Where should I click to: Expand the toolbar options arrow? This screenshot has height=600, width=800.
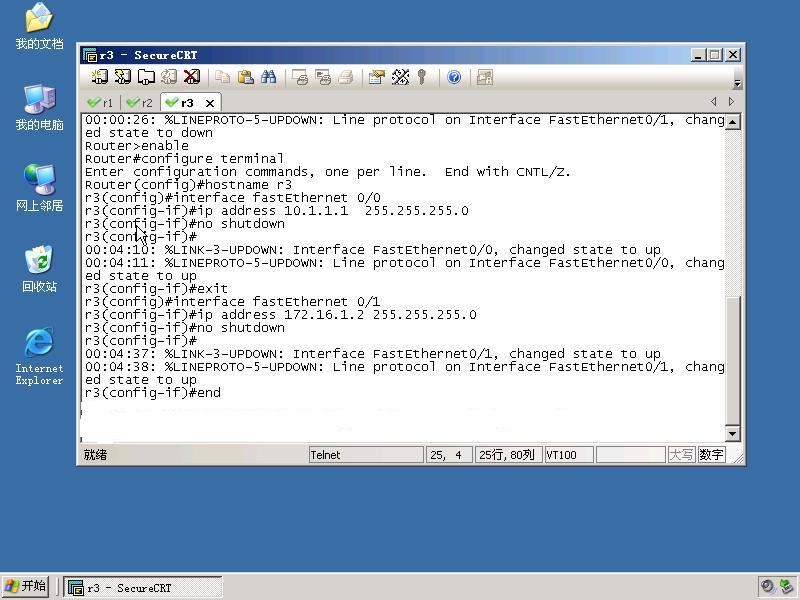[x=737, y=83]
